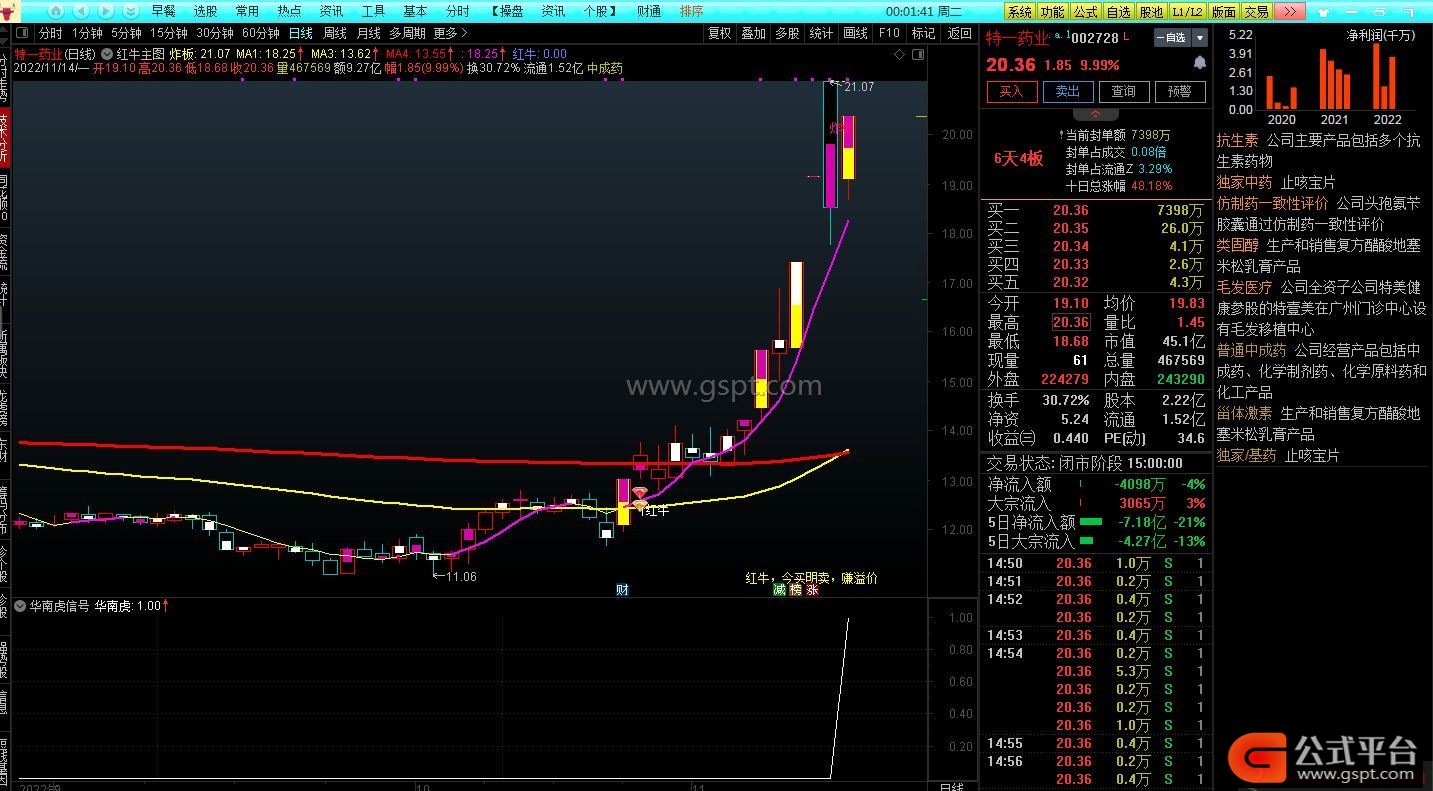Click the 画线 drawing toolbar item
This screenshot has width=1433, height=791.
coord(855,33)
